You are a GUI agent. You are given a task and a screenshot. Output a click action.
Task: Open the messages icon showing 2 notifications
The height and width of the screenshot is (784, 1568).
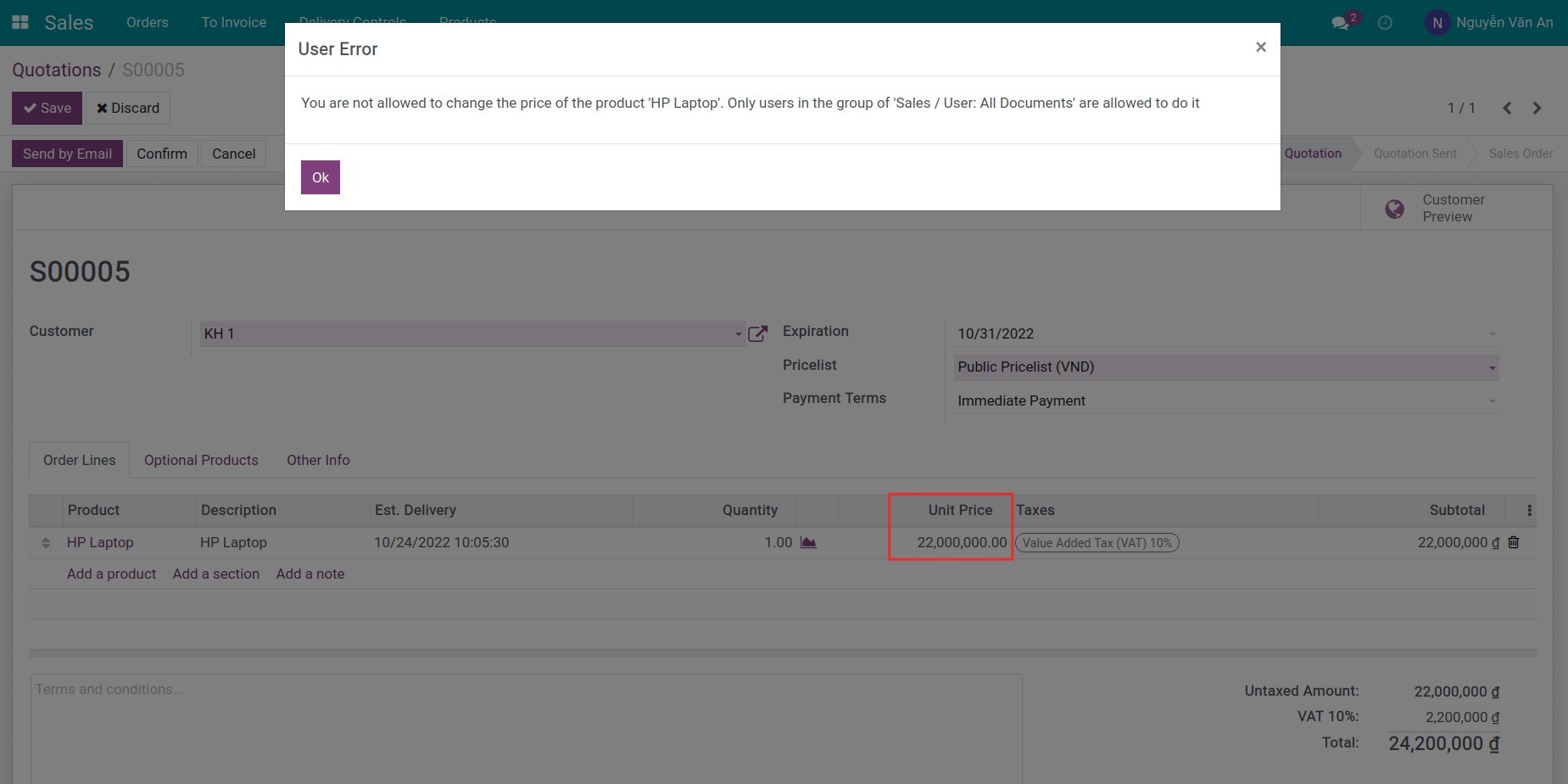click(1342, 22)
